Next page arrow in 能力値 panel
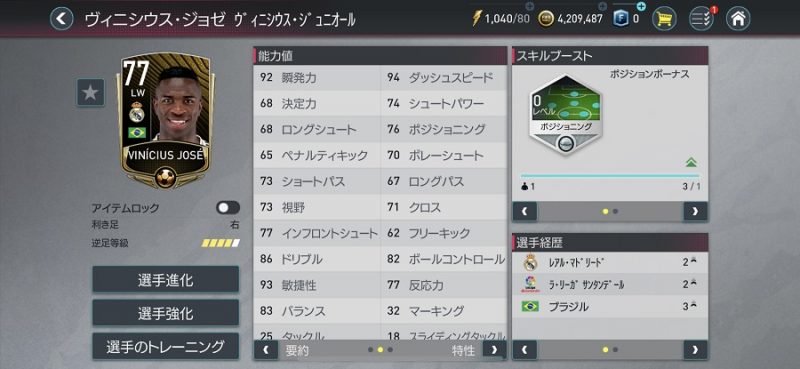The image size is (800, 369). (494, 350)
